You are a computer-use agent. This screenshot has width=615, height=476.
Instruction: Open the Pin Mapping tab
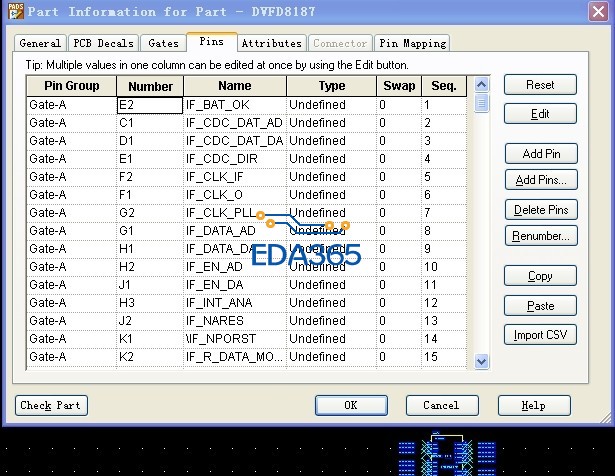(412, 43)
